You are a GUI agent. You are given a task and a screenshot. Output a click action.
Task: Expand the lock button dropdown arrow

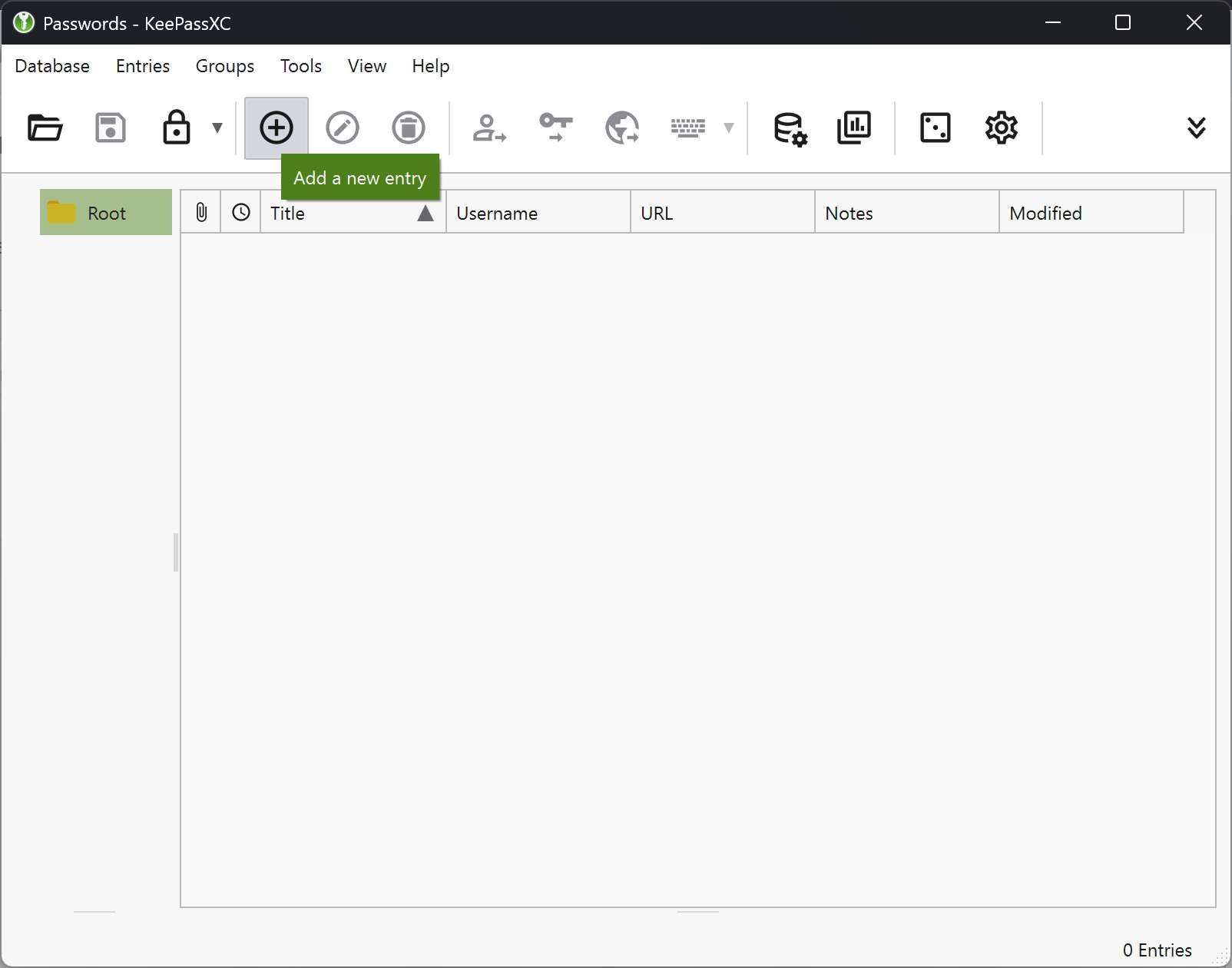point(217,128)
